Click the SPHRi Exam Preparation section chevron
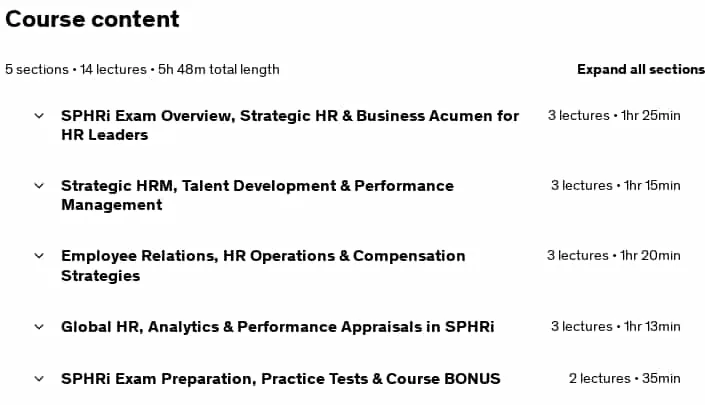Viewport: 705px width, 405px height. [39, 379]
